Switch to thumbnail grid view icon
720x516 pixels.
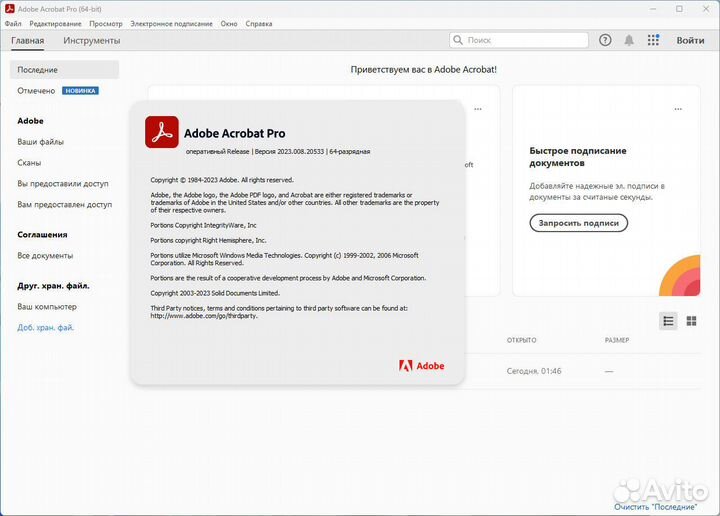click(691, 321)
